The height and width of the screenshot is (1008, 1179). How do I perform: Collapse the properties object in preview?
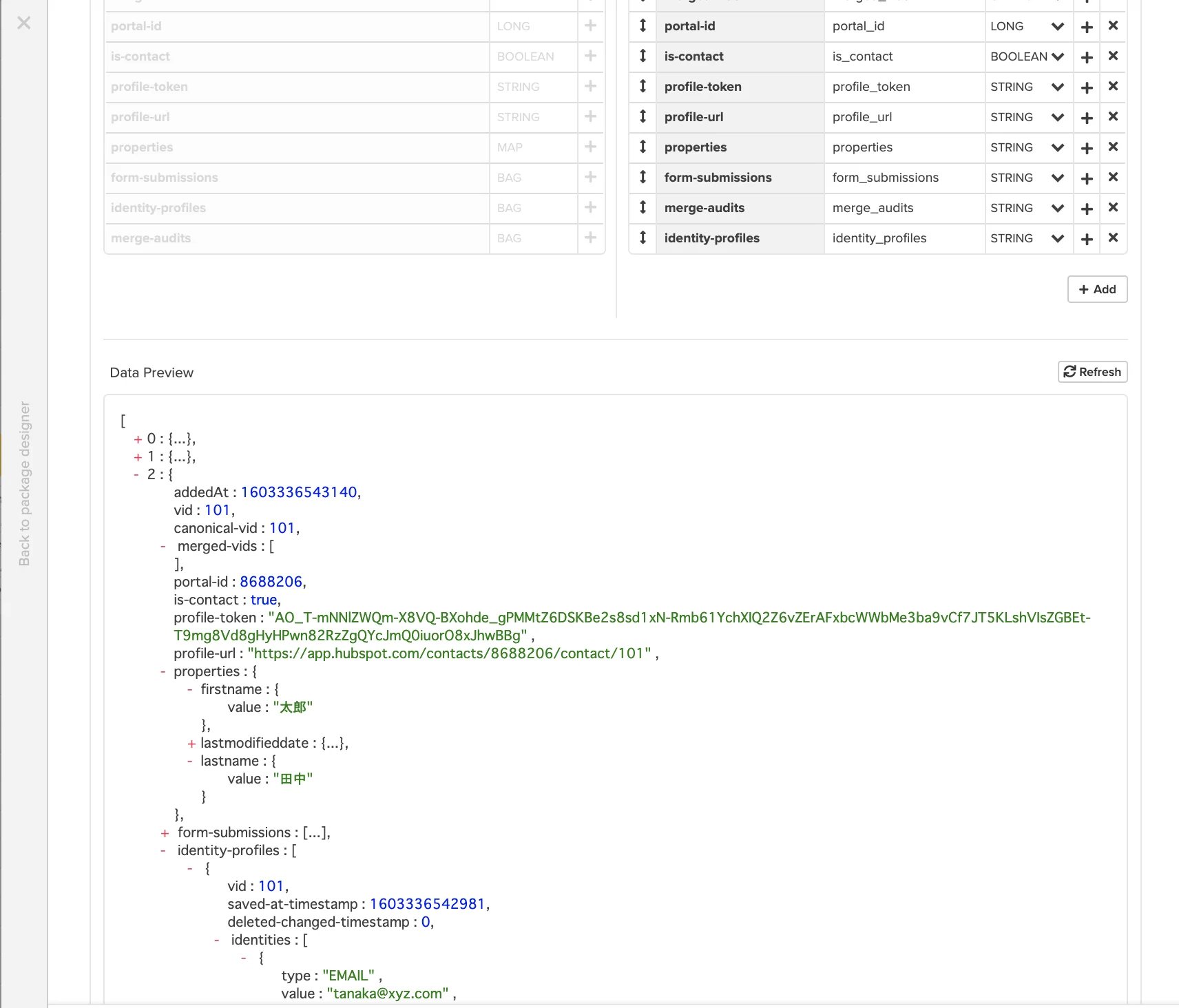click(163, 672)
